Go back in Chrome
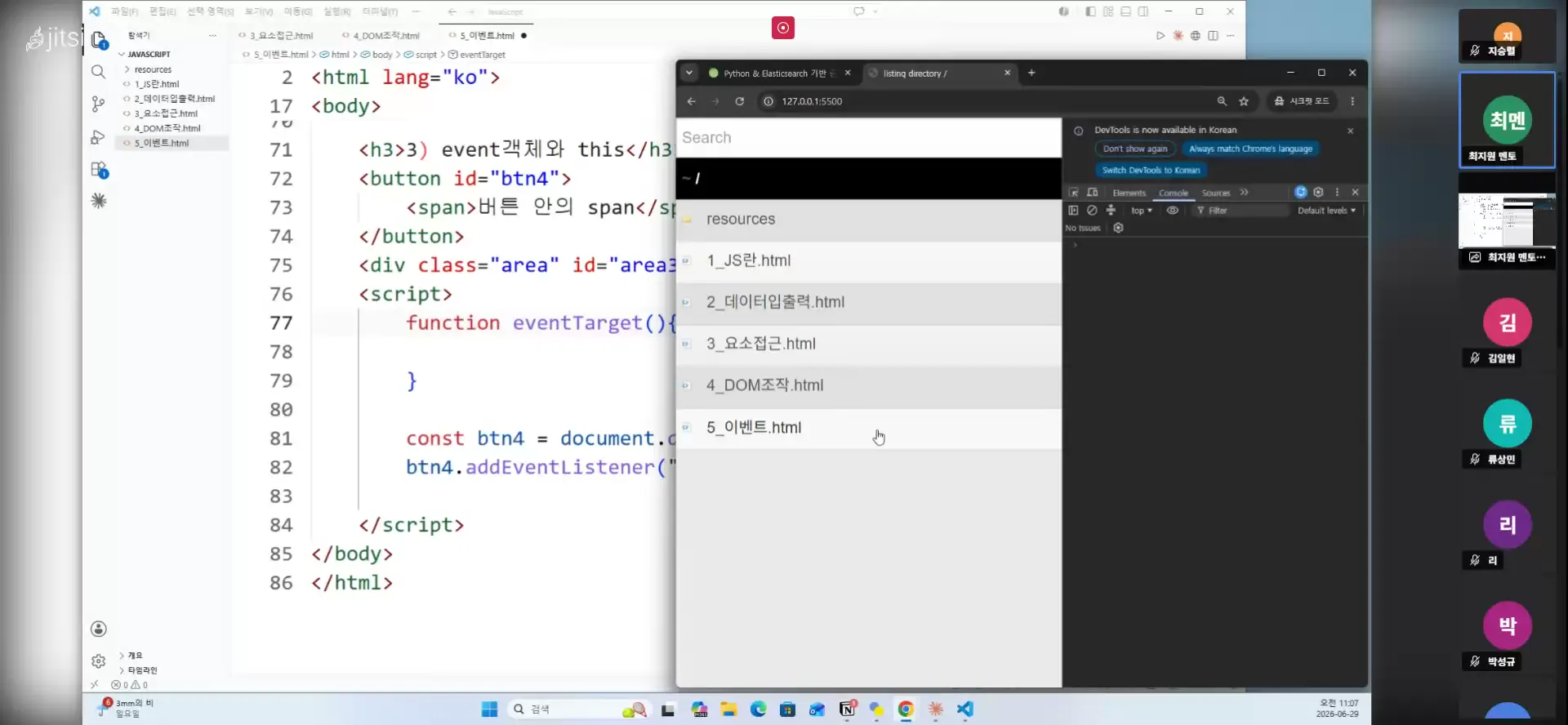 [x=692, y=101]
